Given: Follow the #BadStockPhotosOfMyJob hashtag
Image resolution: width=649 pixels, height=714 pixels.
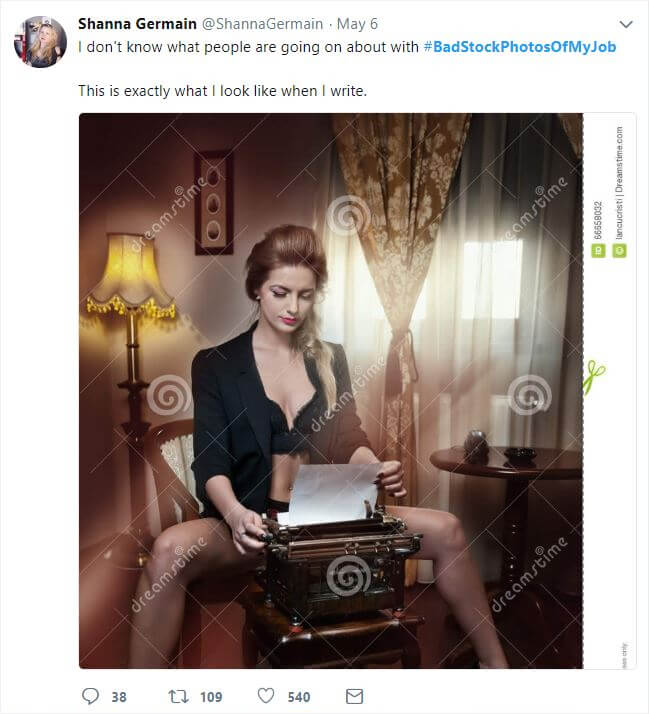Looking at the screenshot, I should 520,46.
